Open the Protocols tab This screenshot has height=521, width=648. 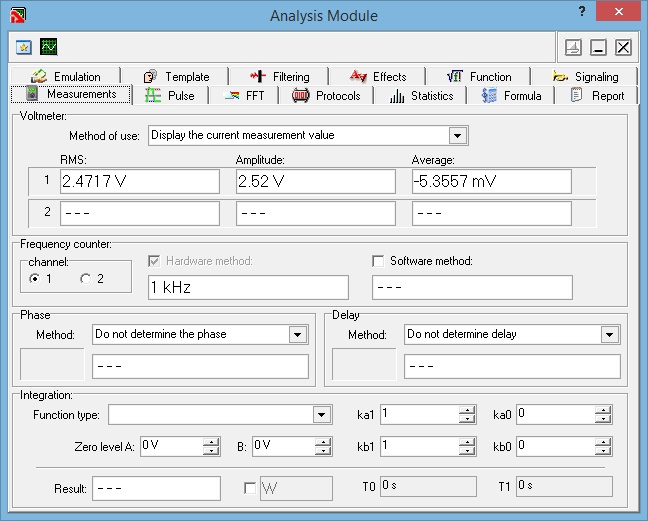click(x=326, y=95)
